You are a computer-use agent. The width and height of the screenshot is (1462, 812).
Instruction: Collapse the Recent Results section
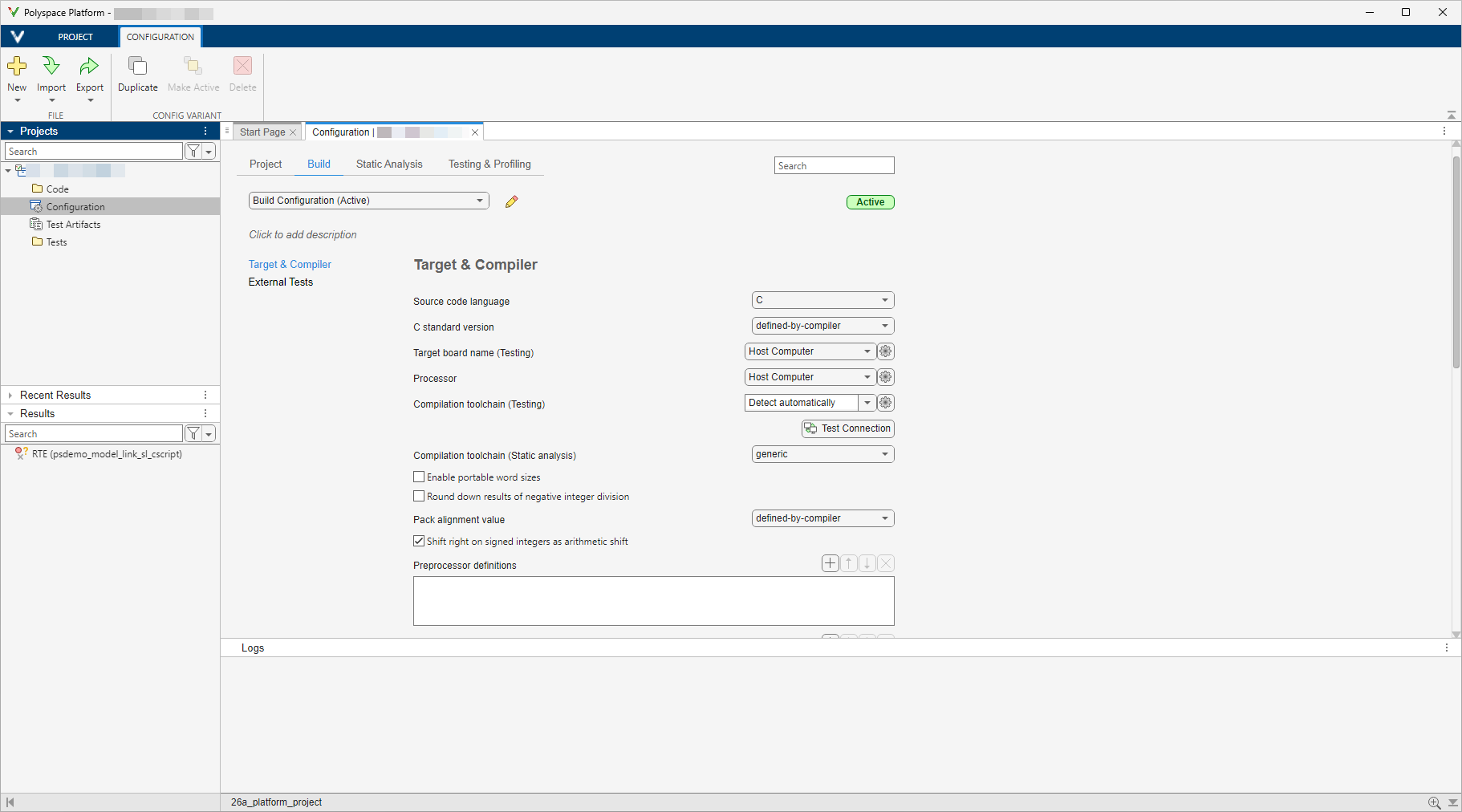coord(10,395)
